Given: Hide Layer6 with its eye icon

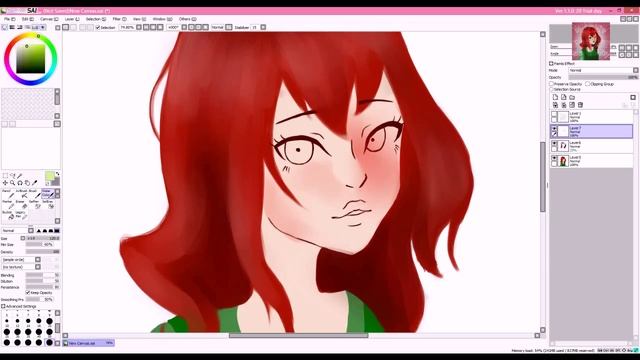Looking at the screenshot, I should coord(554,144).
